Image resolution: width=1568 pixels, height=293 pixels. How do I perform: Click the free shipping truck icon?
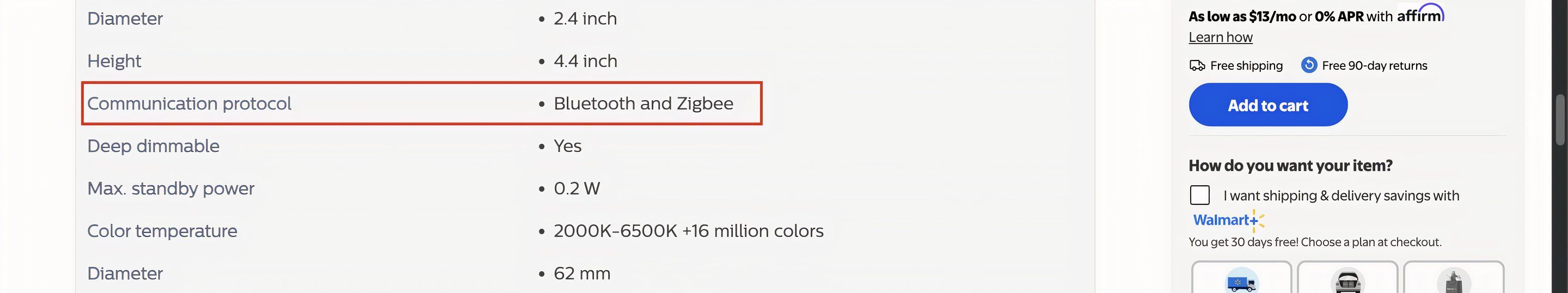click(1197, 65)
